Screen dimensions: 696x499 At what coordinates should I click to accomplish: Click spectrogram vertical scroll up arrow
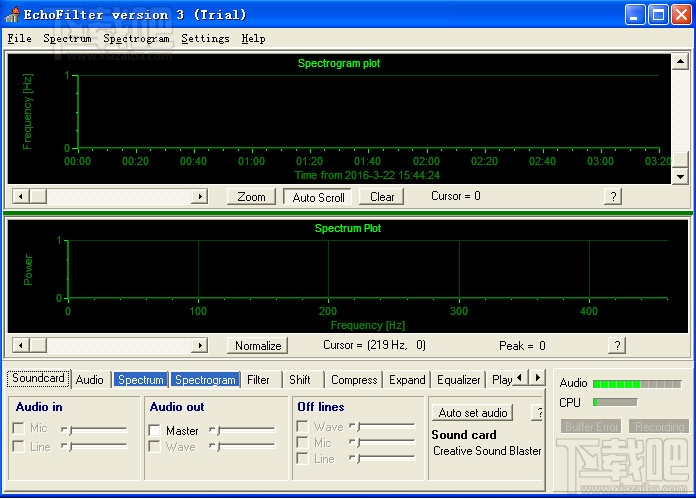(x=680, y=61)
